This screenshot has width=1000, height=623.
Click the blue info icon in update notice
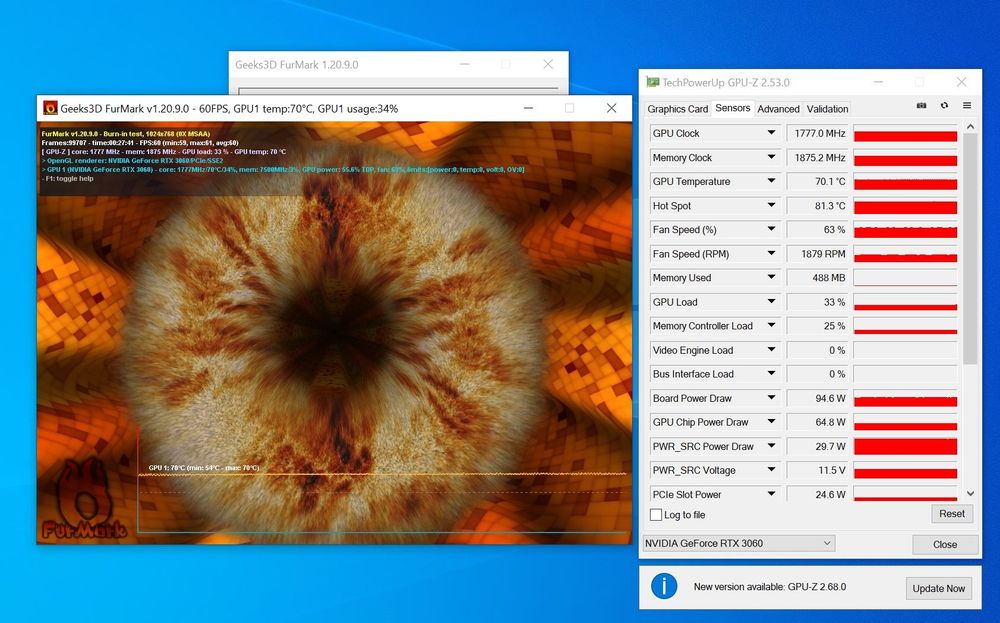coord(664,585)
